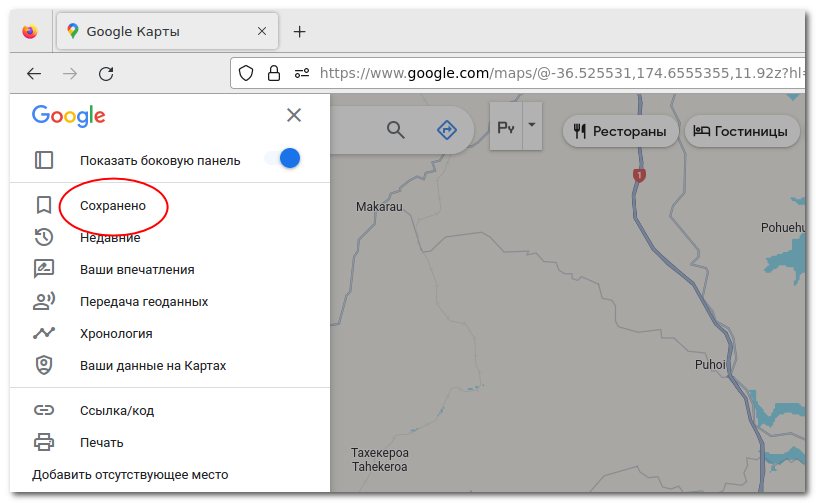
Task: Click the search magnifier icon
Action: coord(396,130)
